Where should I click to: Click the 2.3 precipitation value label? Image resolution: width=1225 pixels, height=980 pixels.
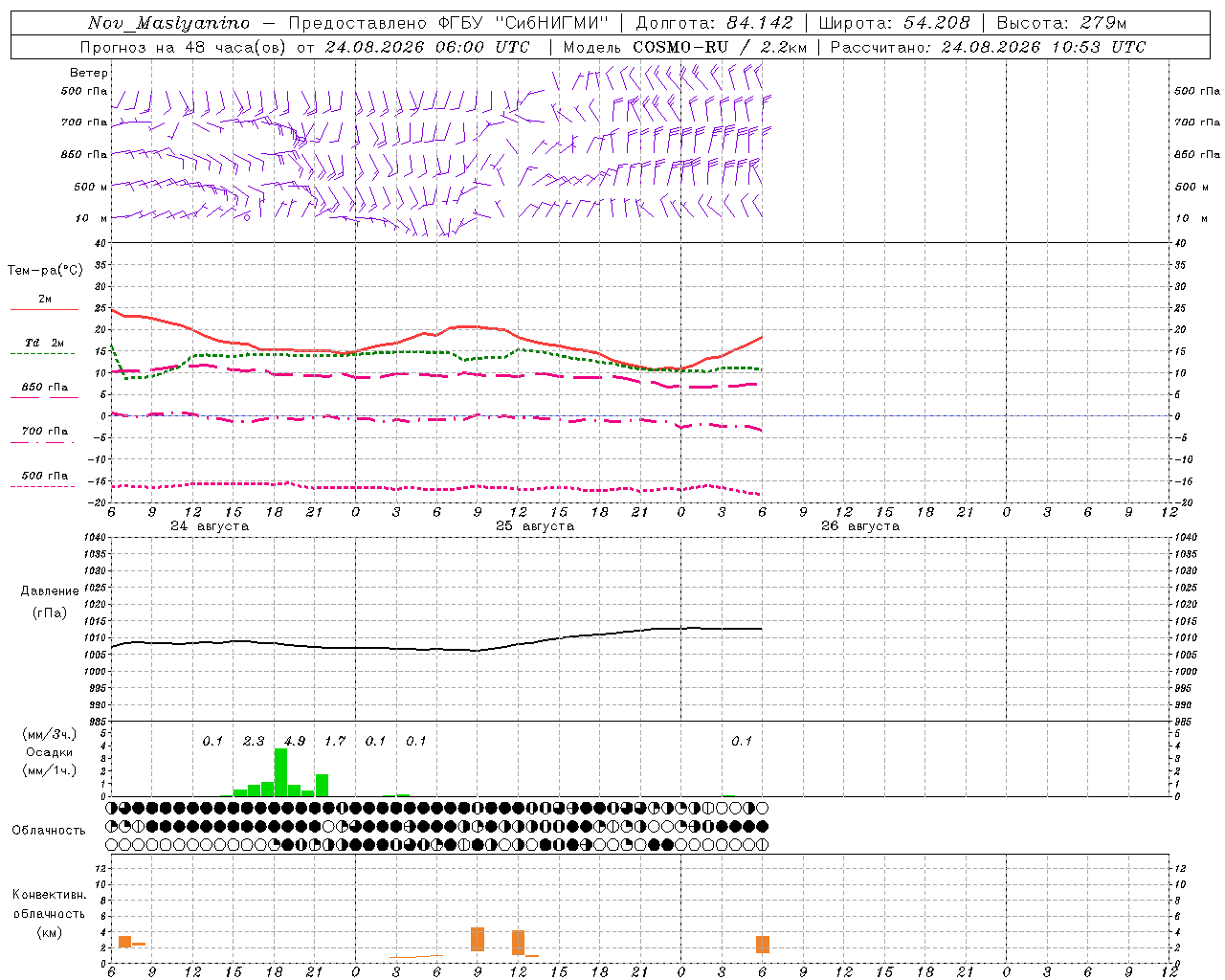(x=254, y=741)
